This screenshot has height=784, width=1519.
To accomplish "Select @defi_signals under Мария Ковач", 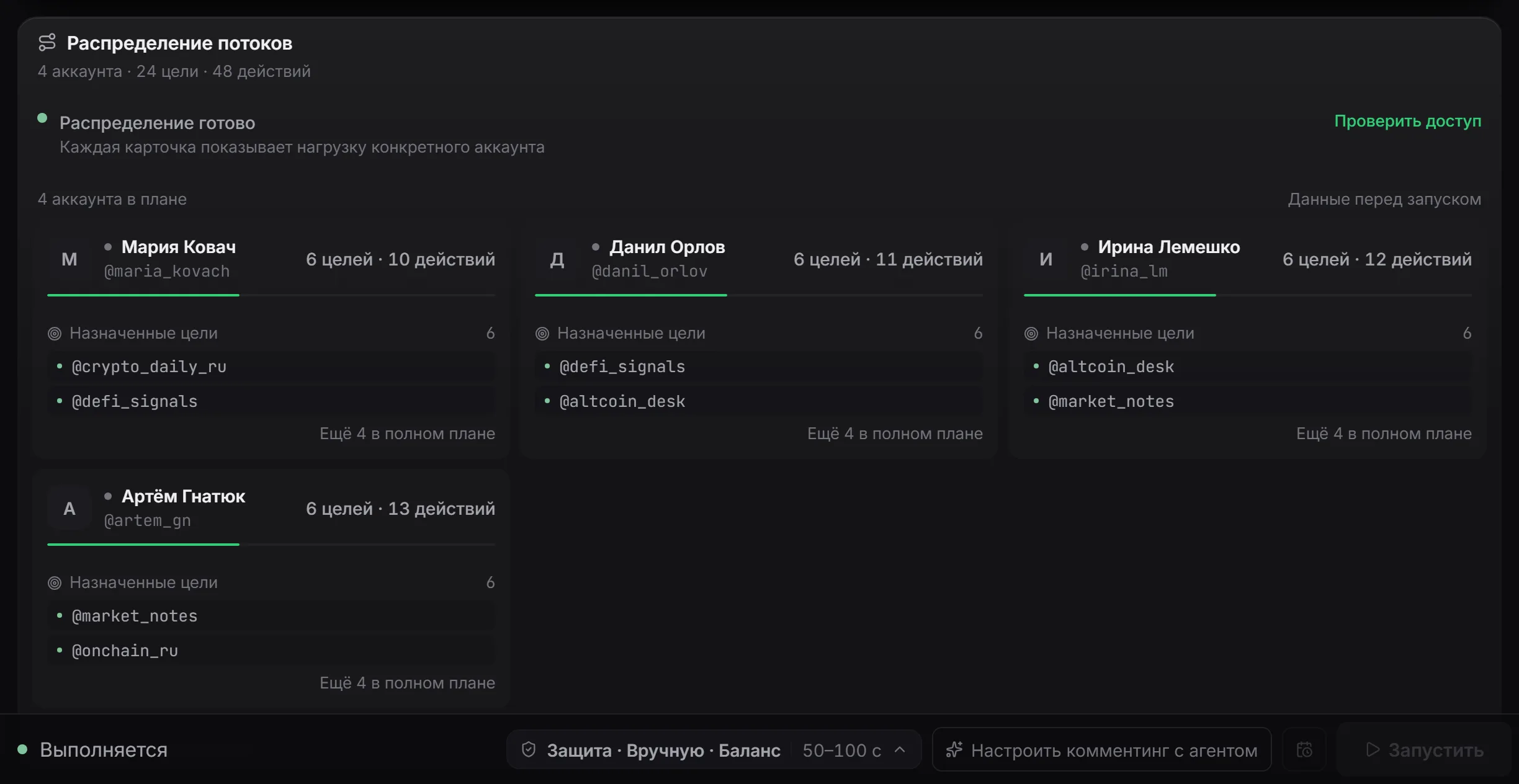I will pos(271,401).
